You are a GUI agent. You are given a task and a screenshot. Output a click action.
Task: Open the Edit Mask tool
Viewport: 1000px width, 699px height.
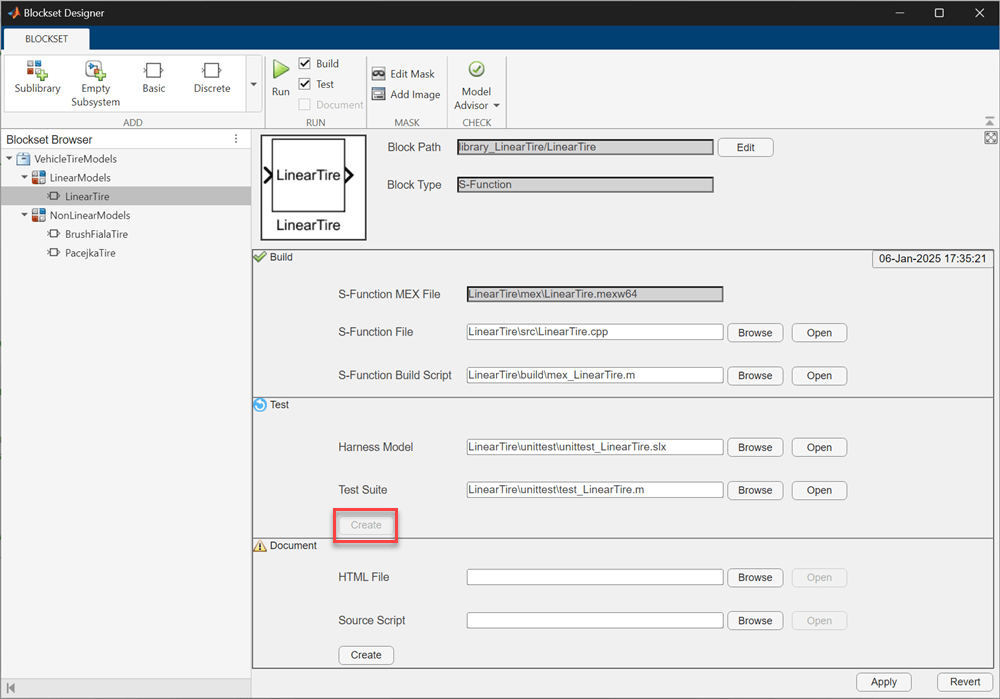pyautogui.click(x=403, y=74)
